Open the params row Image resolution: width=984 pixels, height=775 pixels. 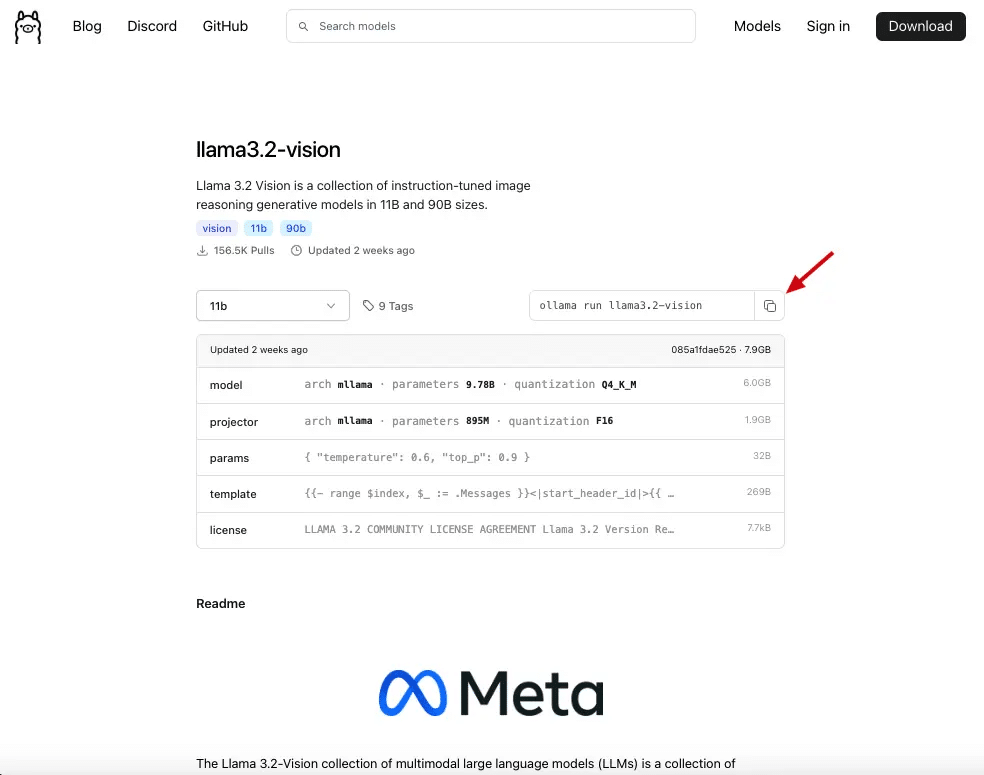coord(490,457)
